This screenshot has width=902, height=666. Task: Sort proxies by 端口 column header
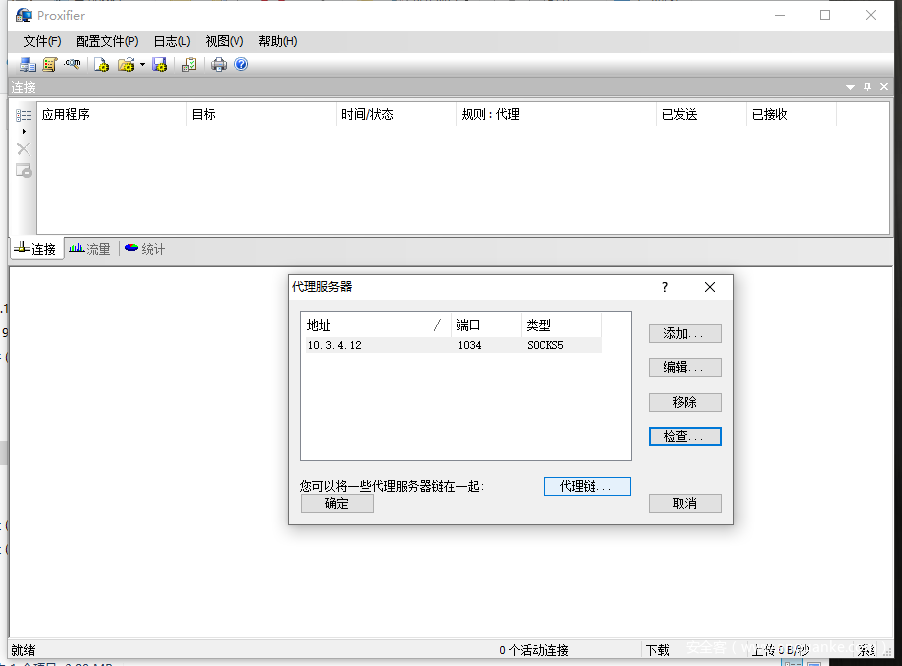pyautogui.click(x=485, y=325)
